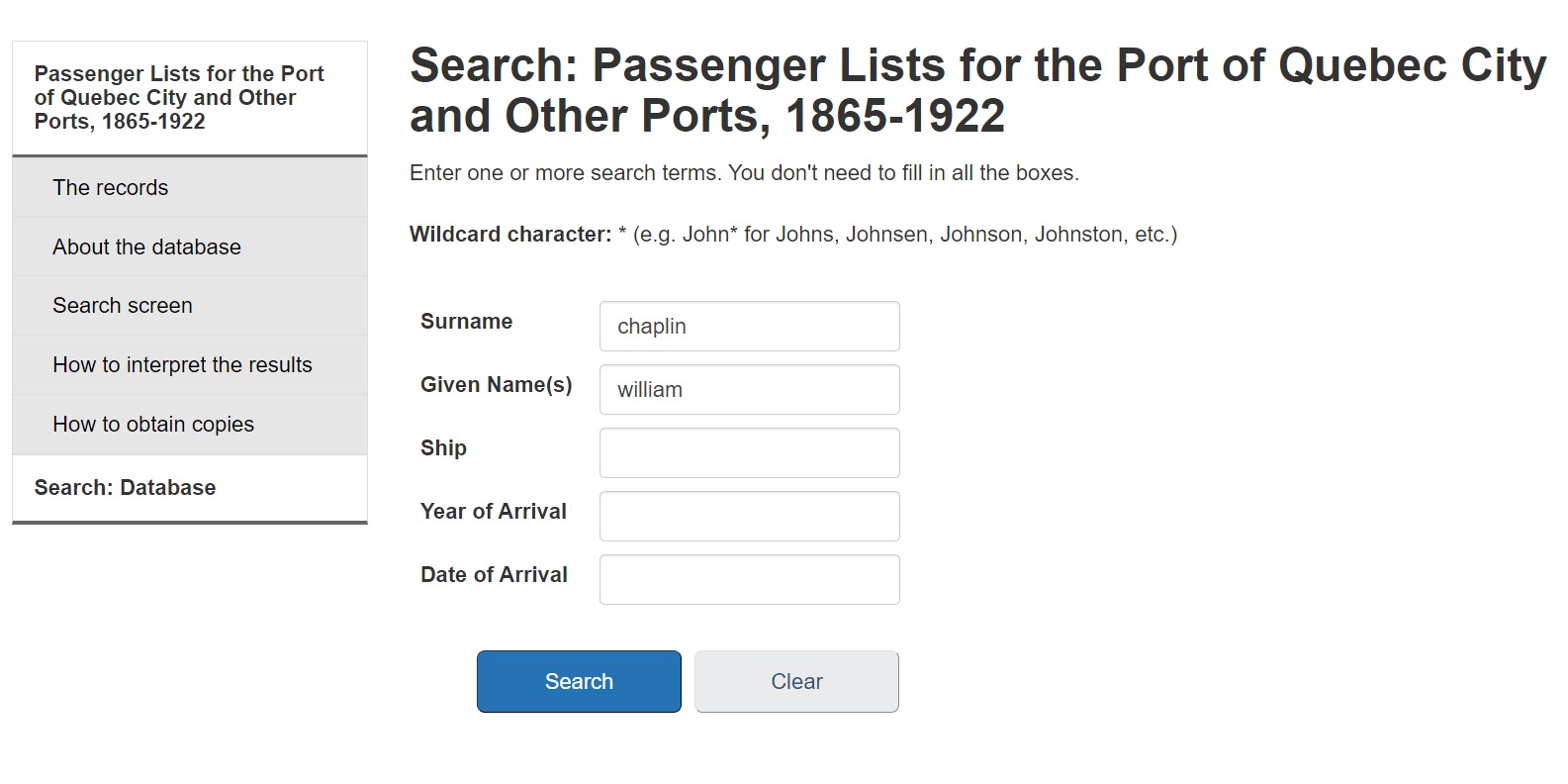Focus the Year of Arrival text box
The height and width of the screenshot is (784, 1568).
tap(749, 517)
